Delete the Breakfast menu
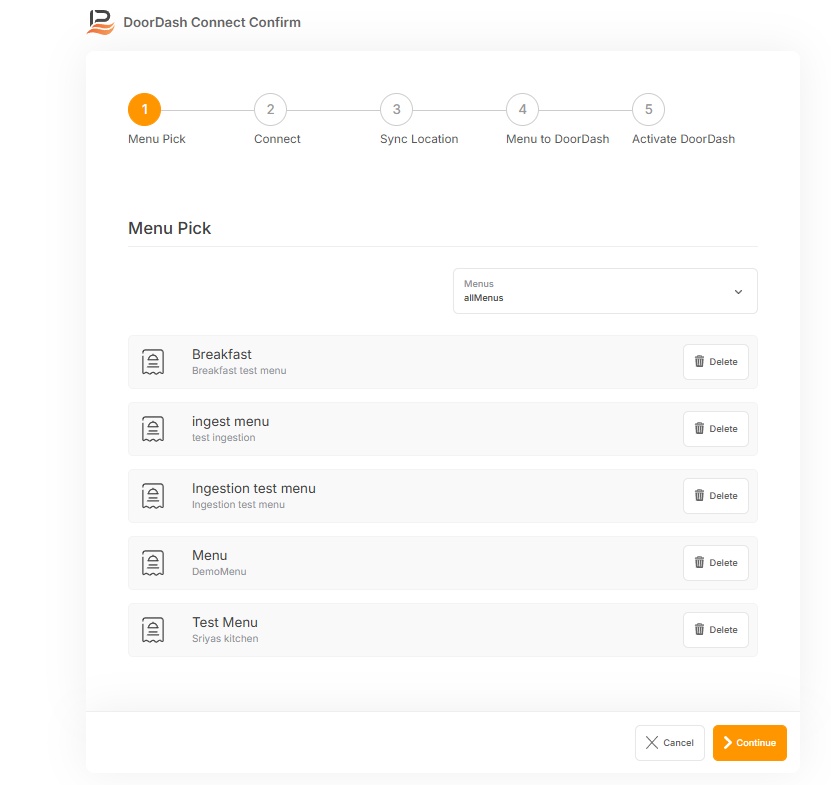The height and width of the screenshot is (785, 831). tap(715, 362)
